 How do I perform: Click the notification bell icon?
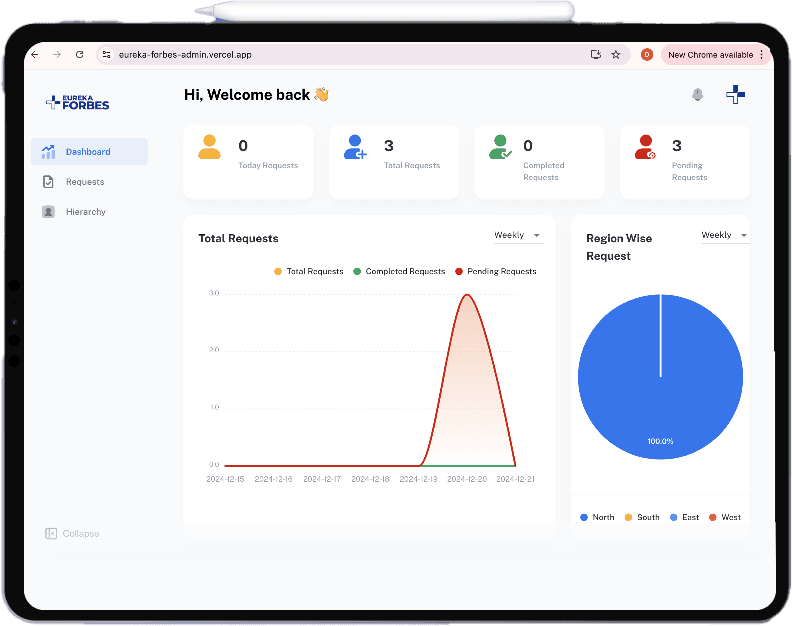(697, 94)
